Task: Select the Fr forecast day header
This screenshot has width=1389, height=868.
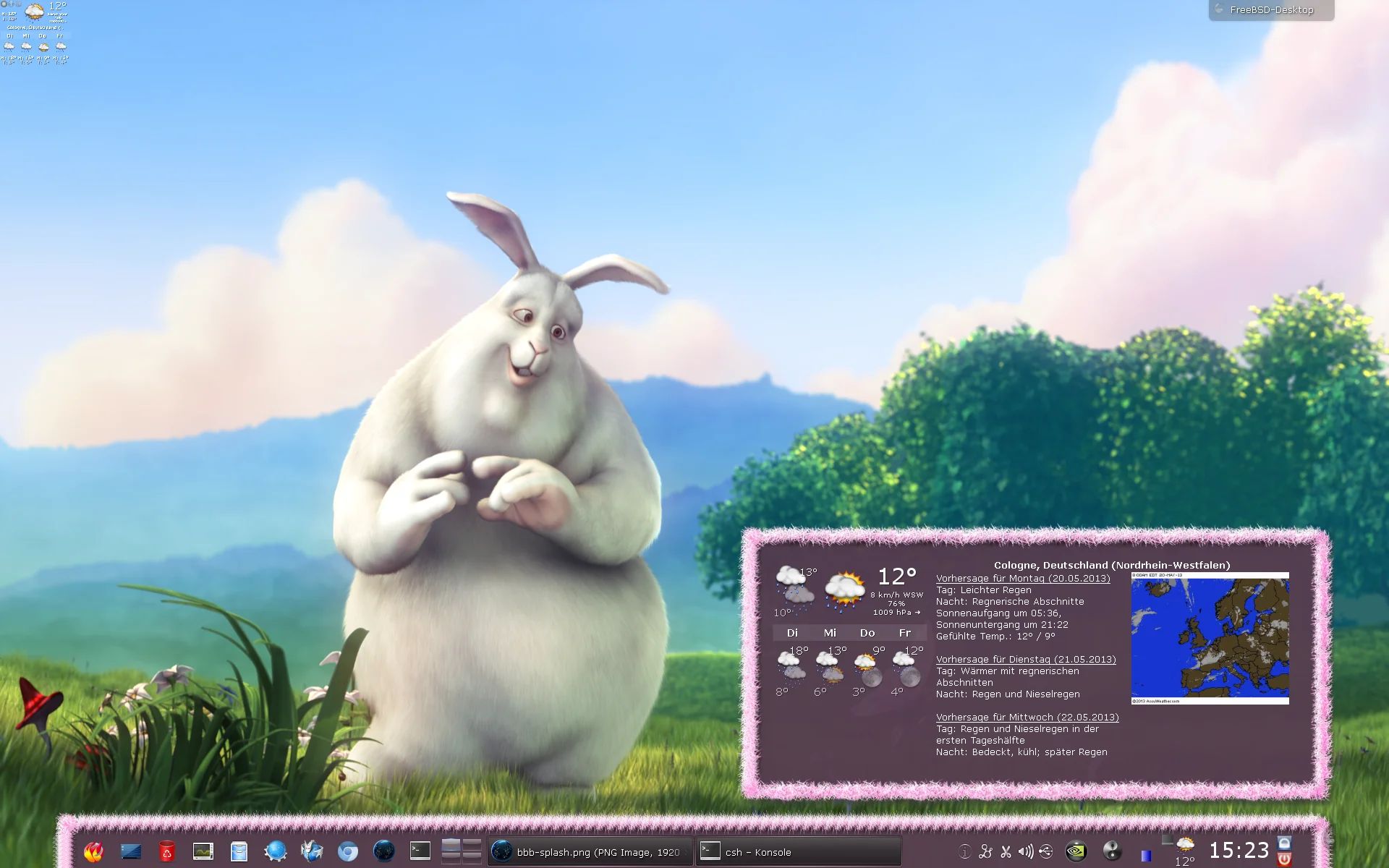Action: (905, 633)
